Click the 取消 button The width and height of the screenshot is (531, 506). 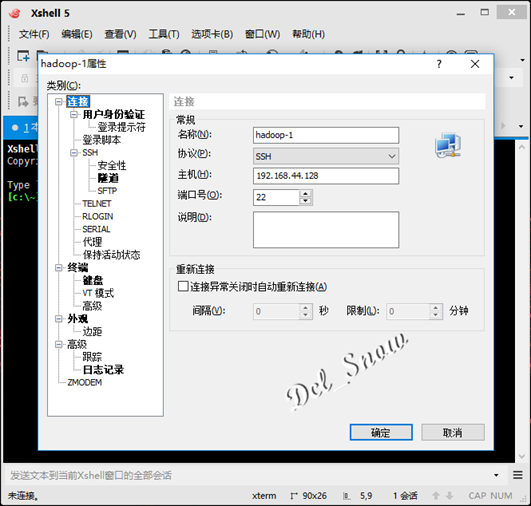point(453,432)
